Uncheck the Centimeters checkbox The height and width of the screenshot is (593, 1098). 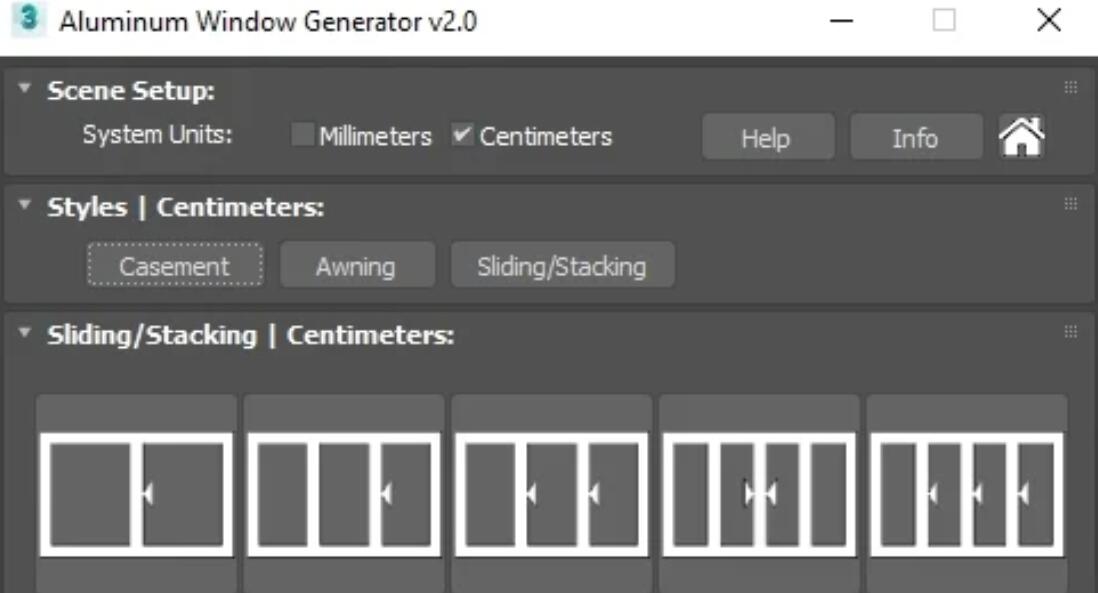coord(462,135)
